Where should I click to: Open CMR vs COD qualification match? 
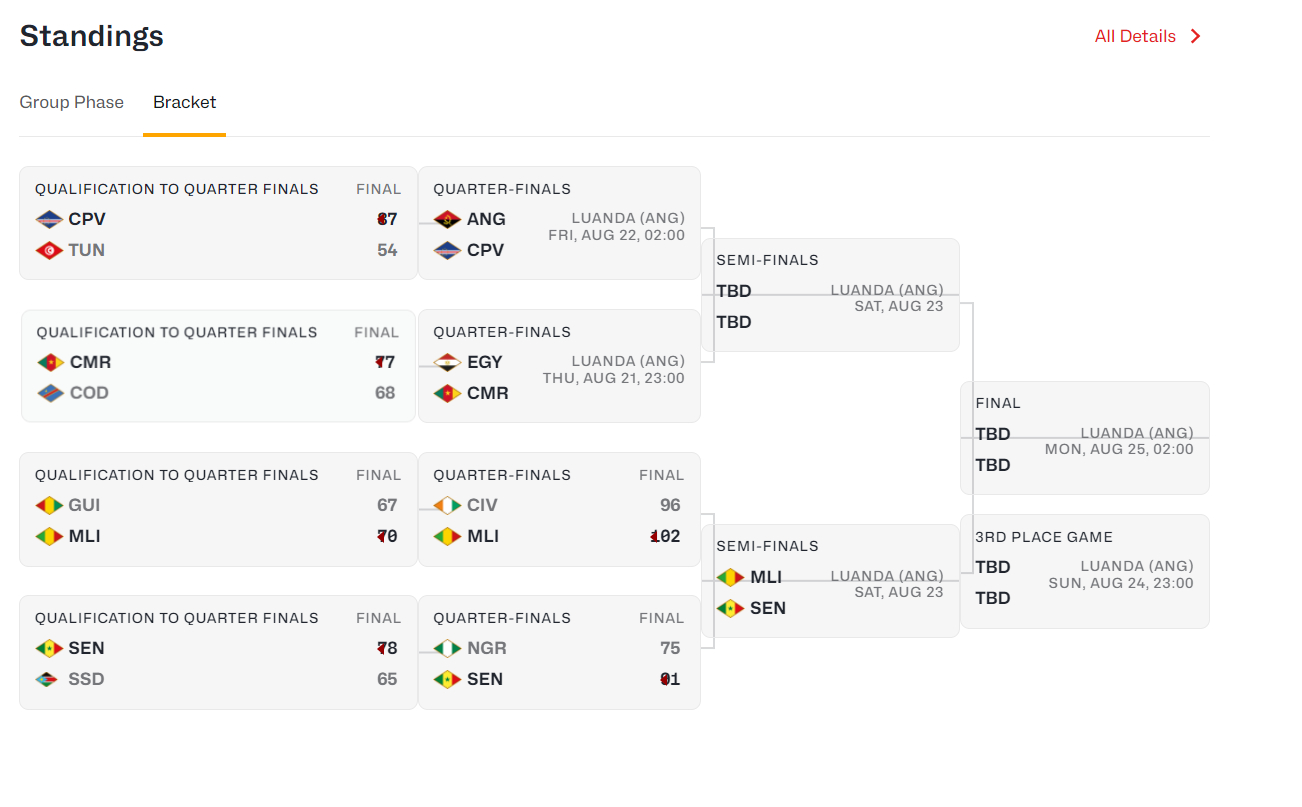tap(218, 366)
